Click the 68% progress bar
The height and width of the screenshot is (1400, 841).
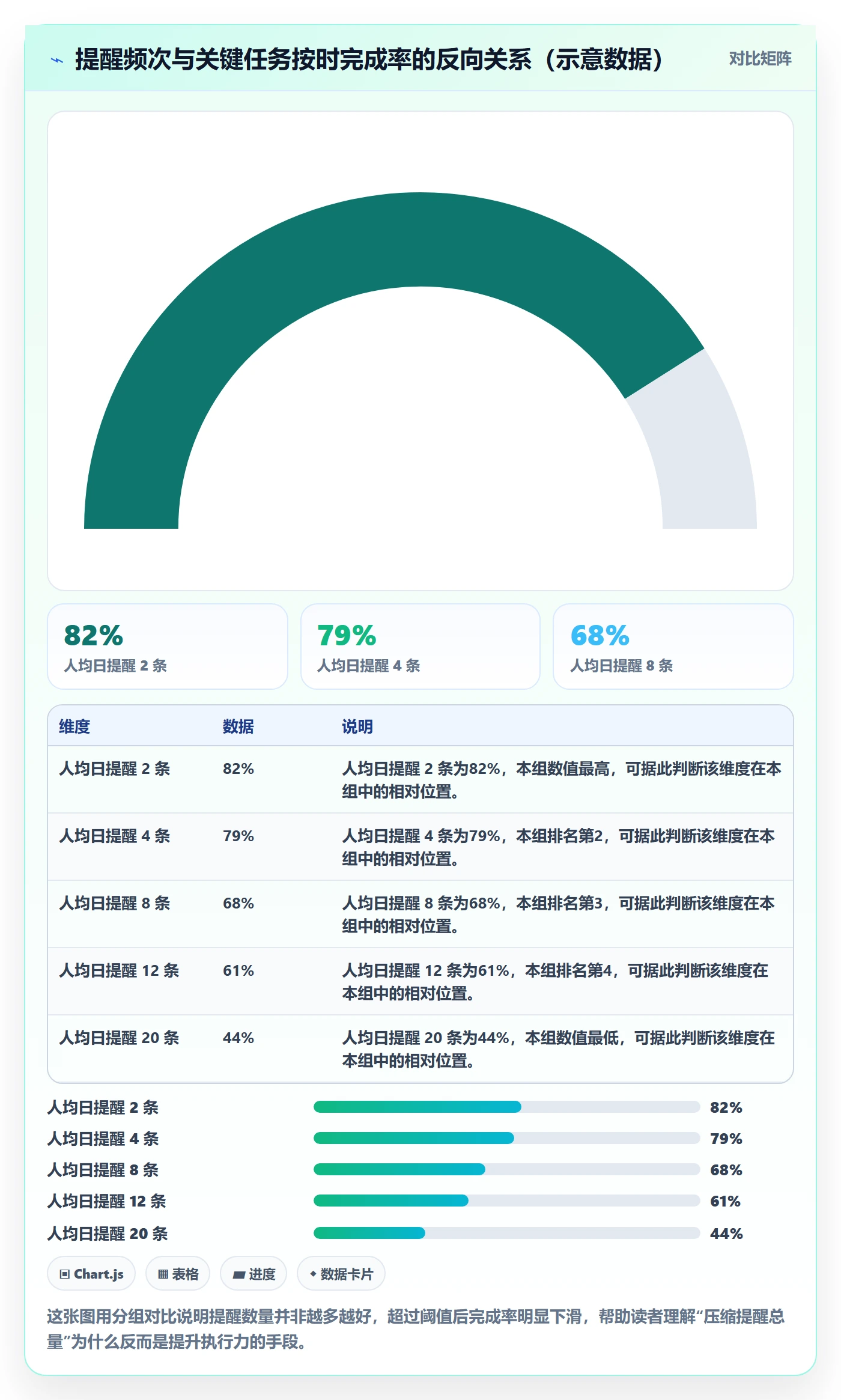coord(507,1169)
